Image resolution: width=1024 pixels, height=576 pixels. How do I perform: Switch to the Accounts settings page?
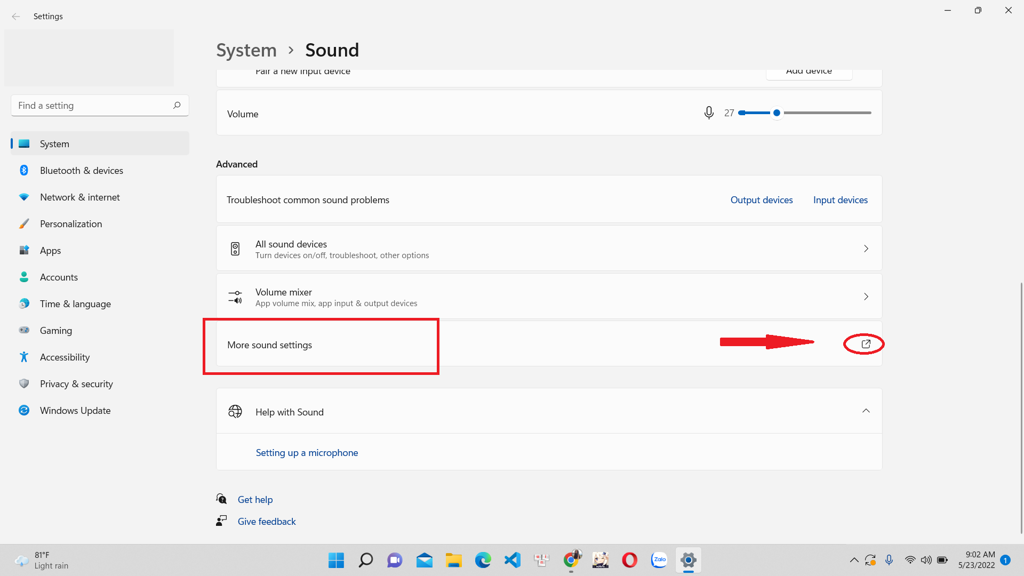100,278
